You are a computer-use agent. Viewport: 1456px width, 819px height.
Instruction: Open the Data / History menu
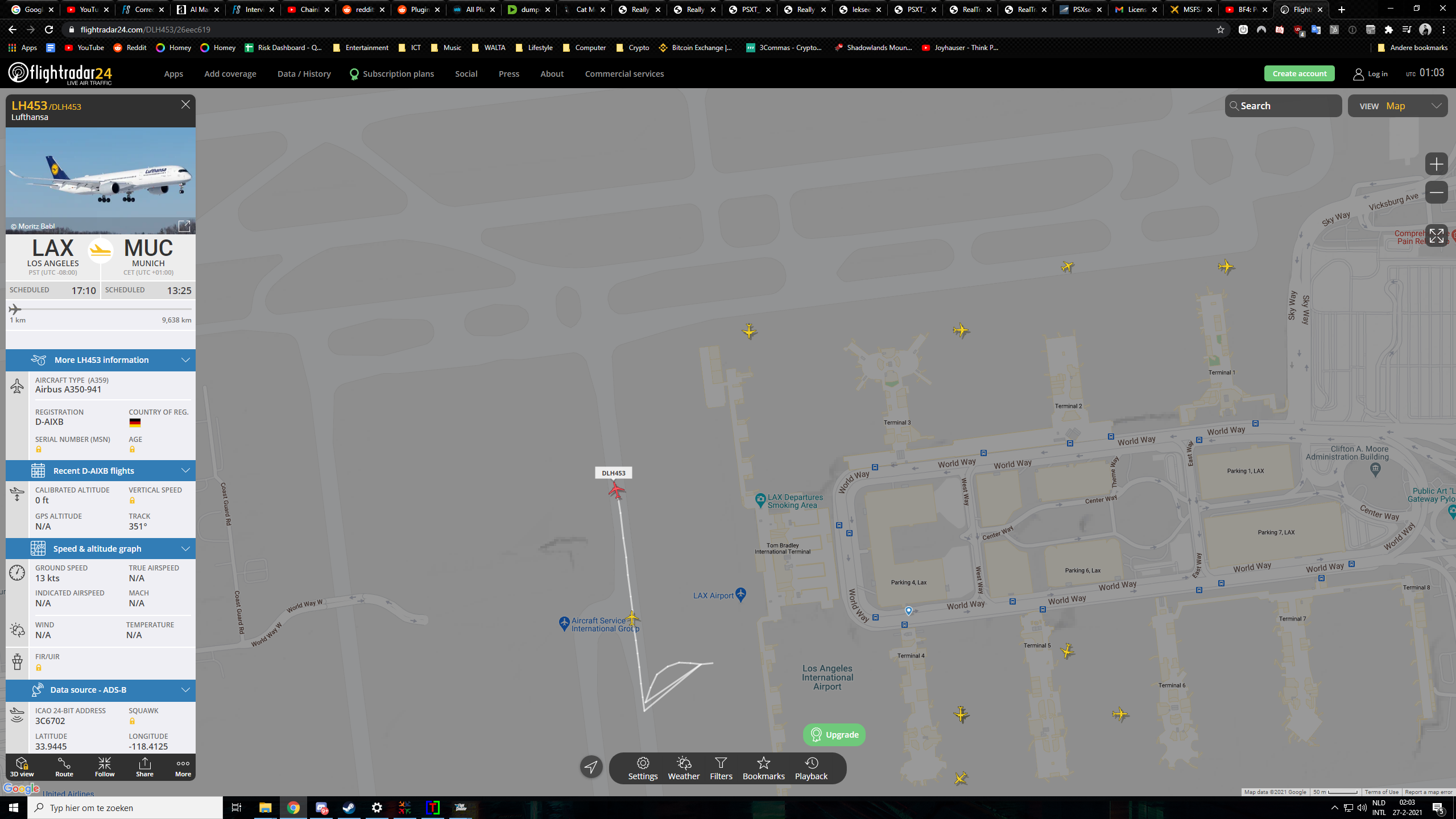(304, 74)
